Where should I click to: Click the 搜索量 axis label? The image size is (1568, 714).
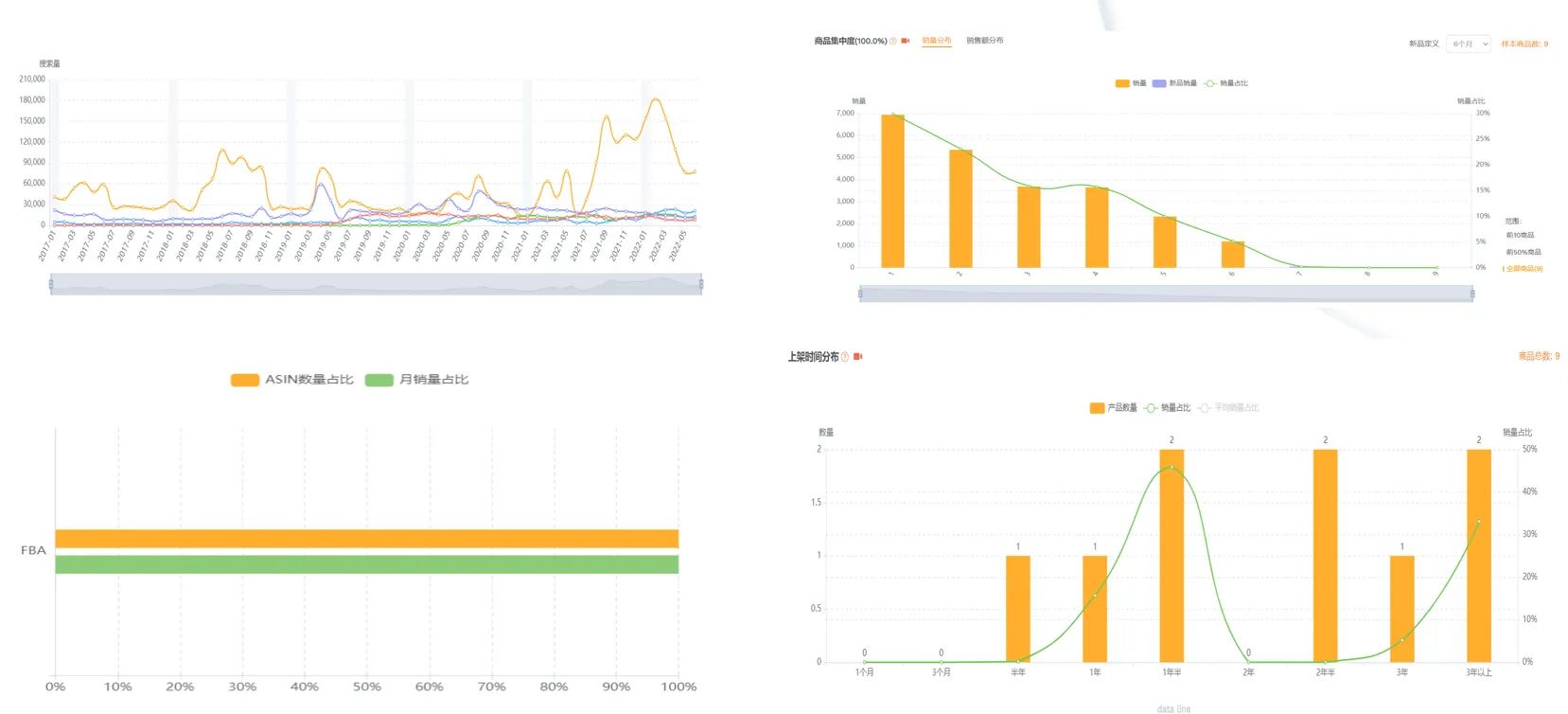[x=49, y=63]
